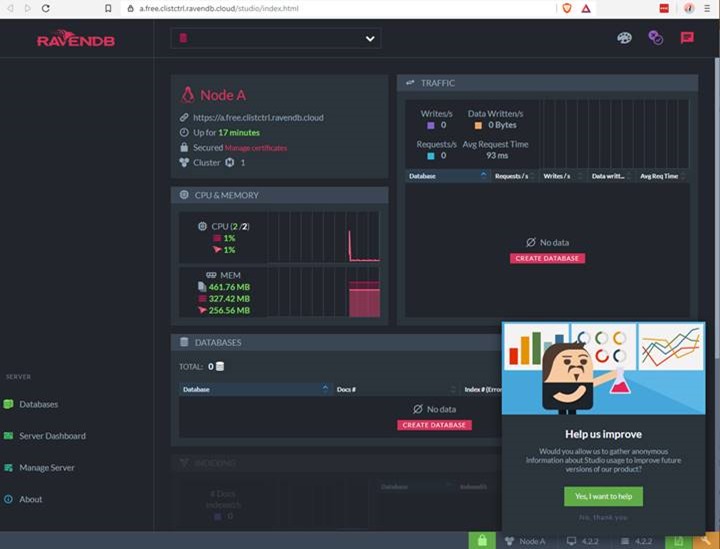Click the green footer document icon
The height and width of the screenshot is (549, 720).
pyautogui.click(x=679, y=542)
